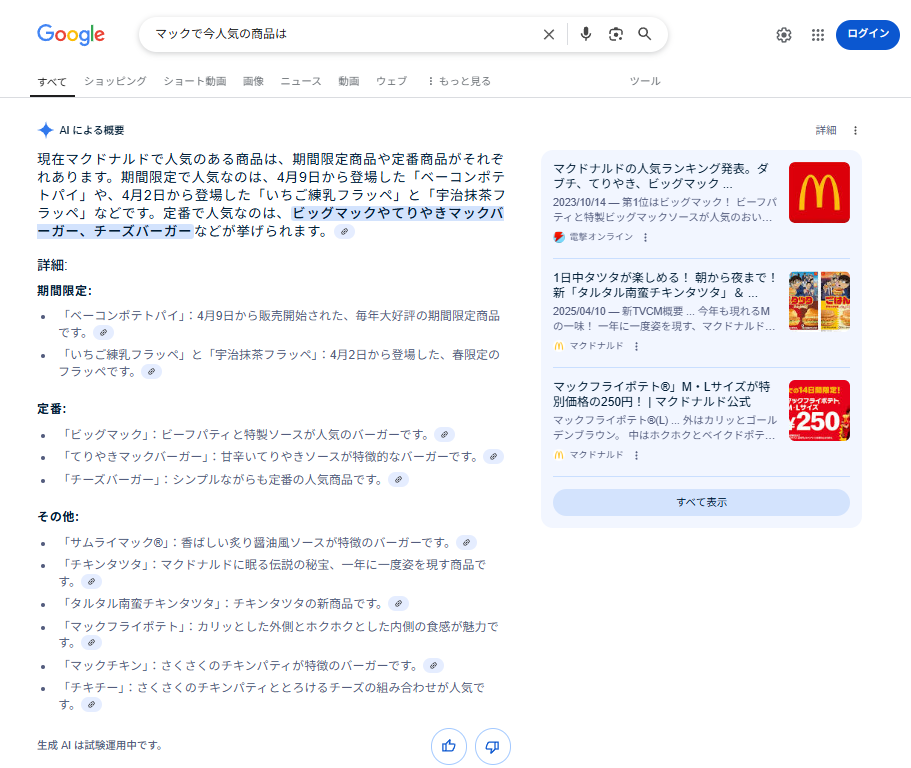Open source link icon for チーズバーガー bullet
The width and height of the screenshot is (911, 768).
[x=399, y=480]
